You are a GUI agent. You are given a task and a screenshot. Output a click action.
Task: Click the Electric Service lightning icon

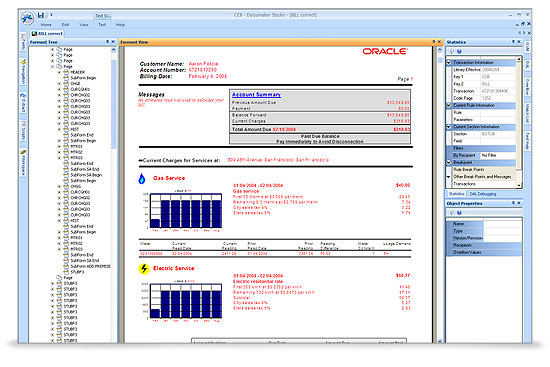click(x=143, y=268)
